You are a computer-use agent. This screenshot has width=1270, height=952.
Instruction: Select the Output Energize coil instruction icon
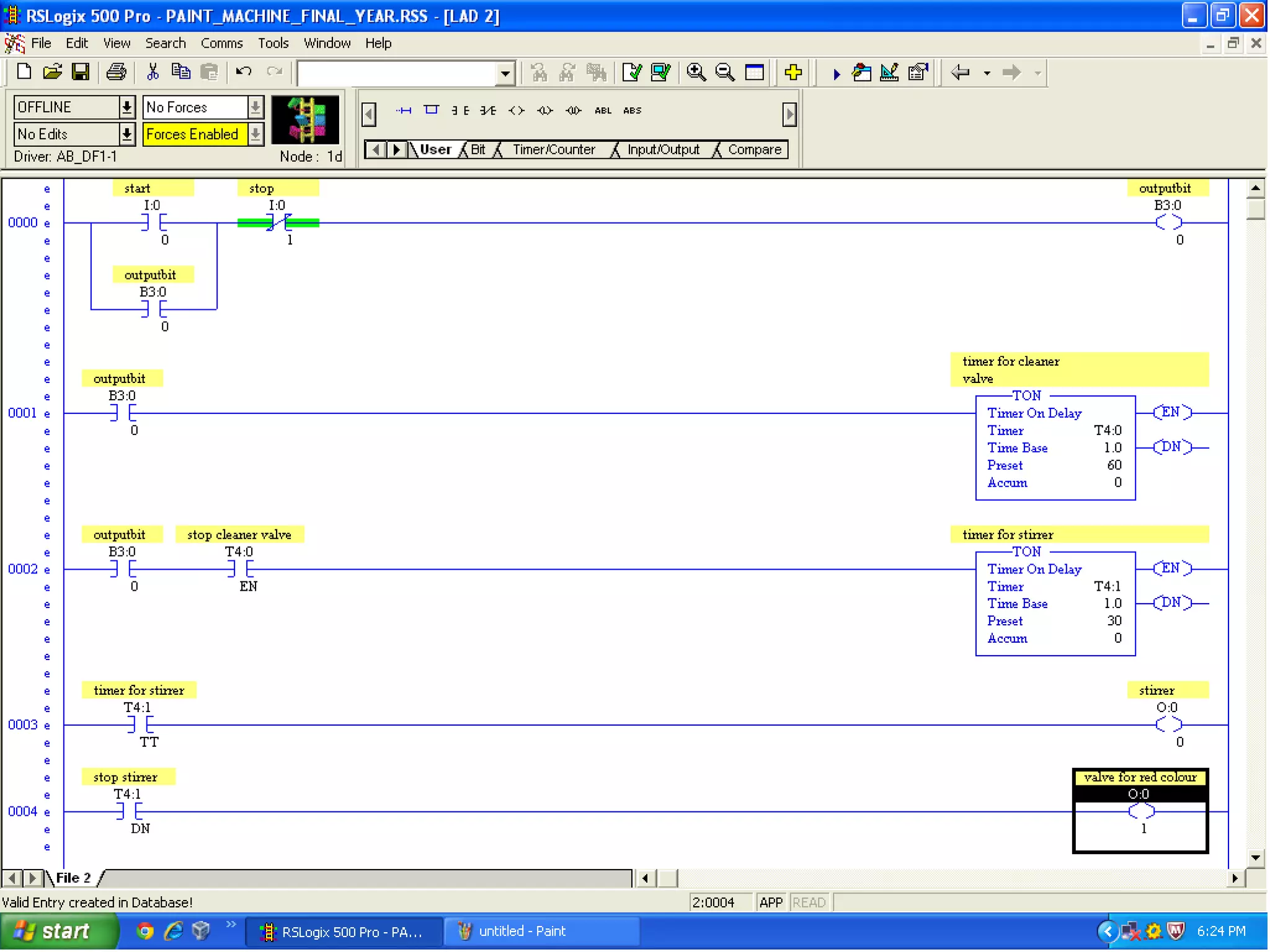pos(516,111)
